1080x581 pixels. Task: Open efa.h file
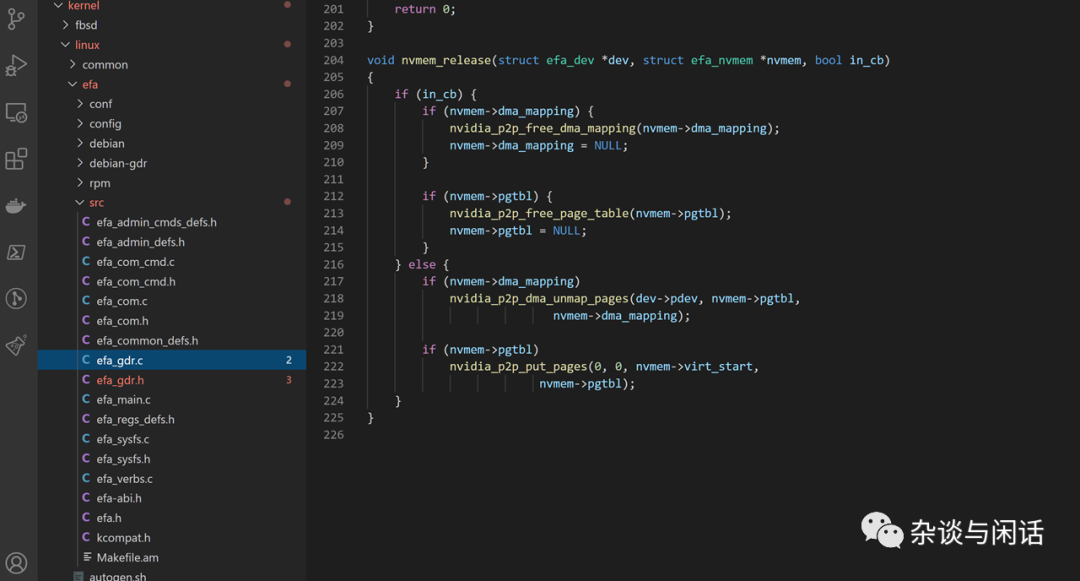point(109,518)
